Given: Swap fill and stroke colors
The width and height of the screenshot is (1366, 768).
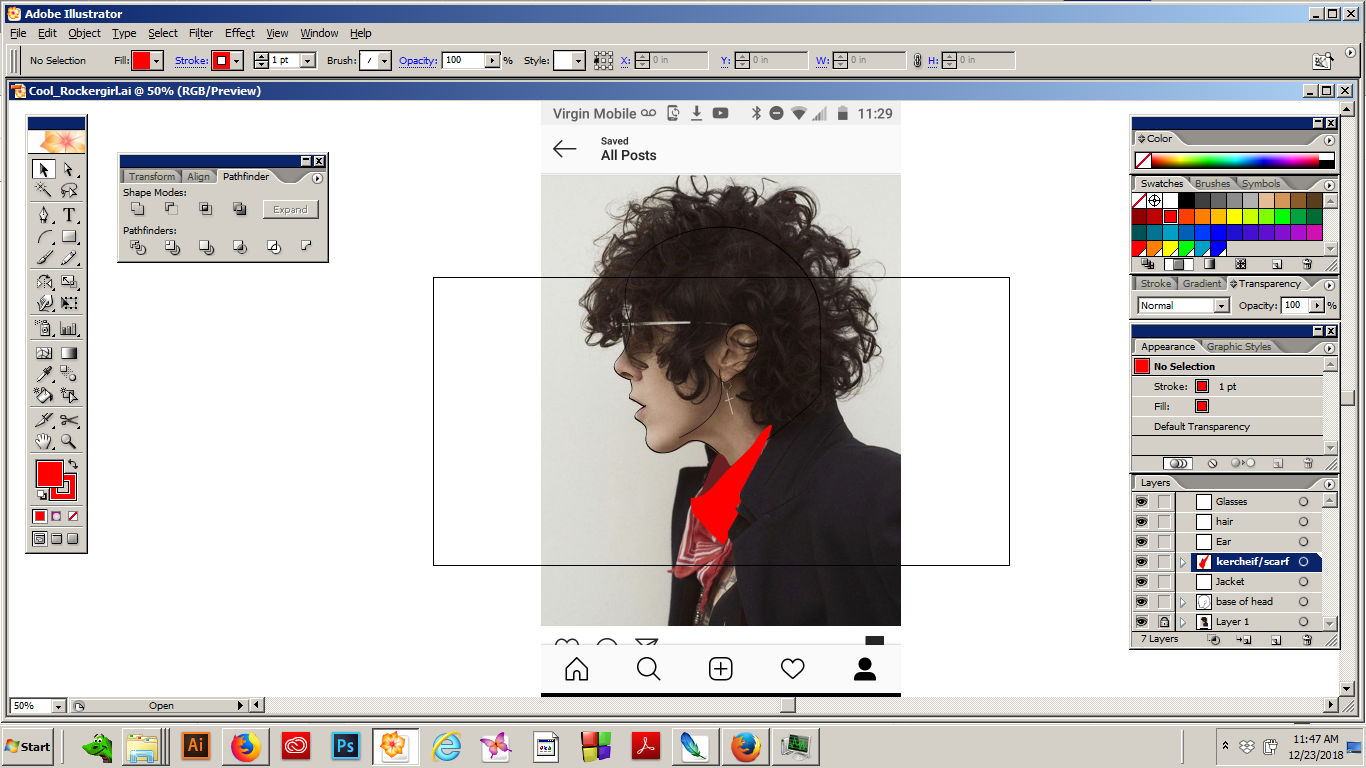Looking at the screenshot, I should 73,465.
